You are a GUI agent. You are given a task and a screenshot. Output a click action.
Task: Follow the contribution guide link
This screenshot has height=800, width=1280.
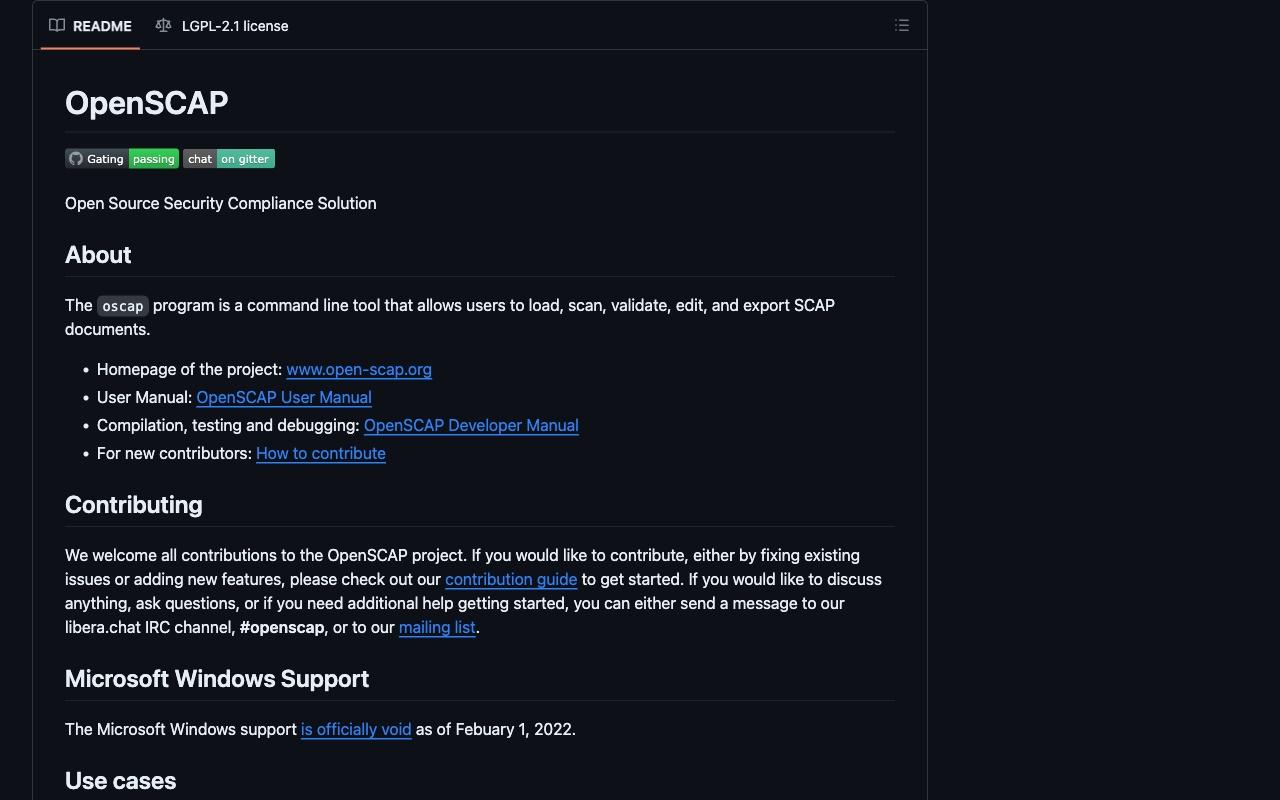[x=511, y=579]
